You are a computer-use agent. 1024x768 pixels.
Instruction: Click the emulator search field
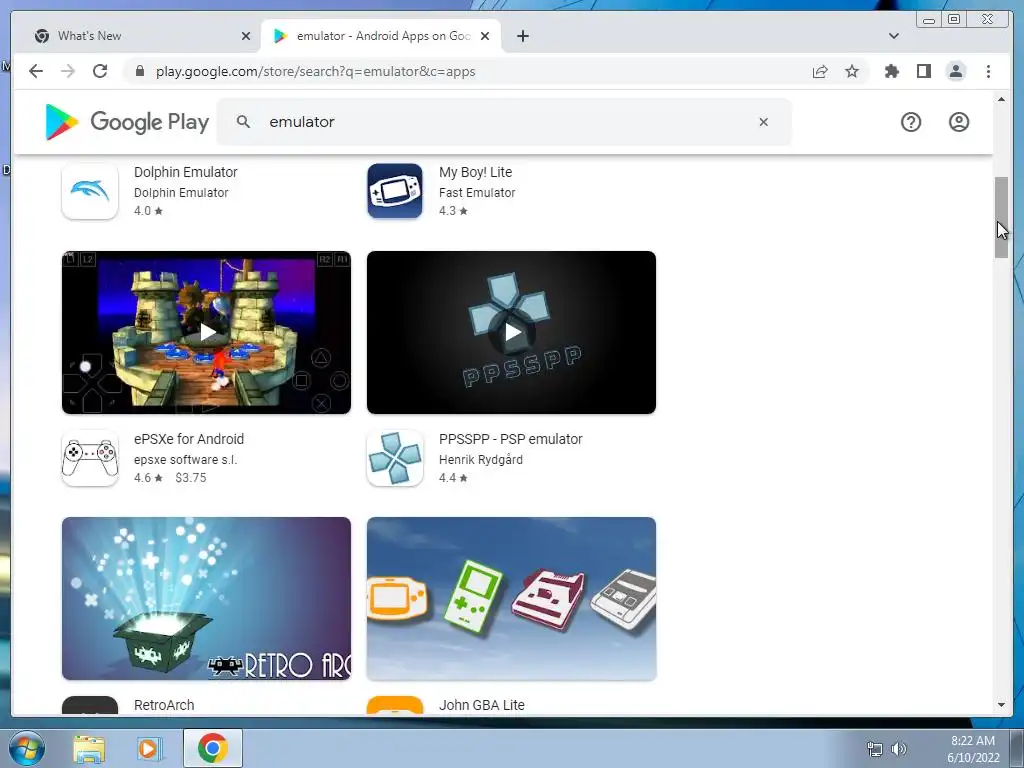pyautogui.click(x=503, y=121)
